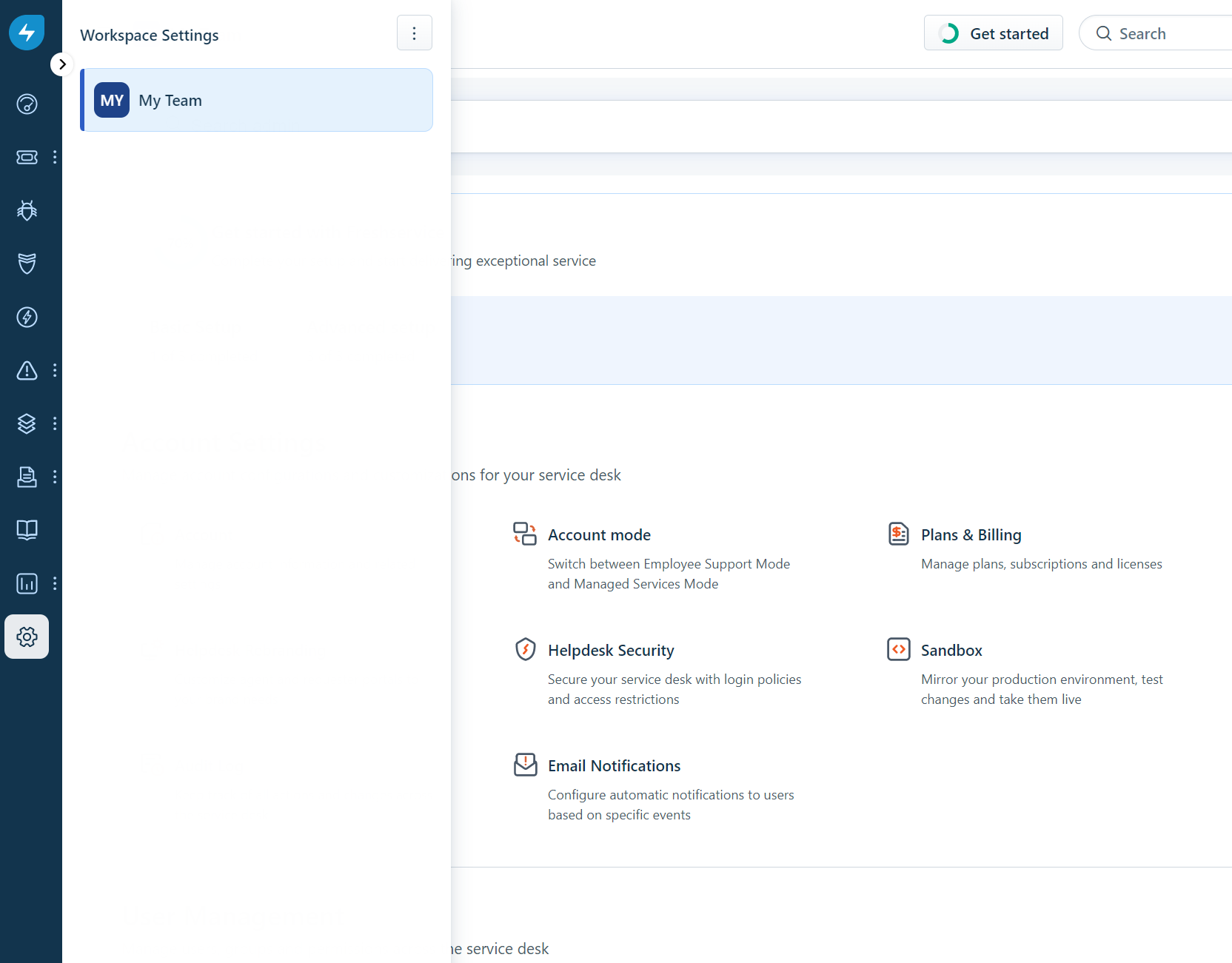1232x963 pixels.
Task: Expand the Analytics submenu dots
Action: (55, 583)
